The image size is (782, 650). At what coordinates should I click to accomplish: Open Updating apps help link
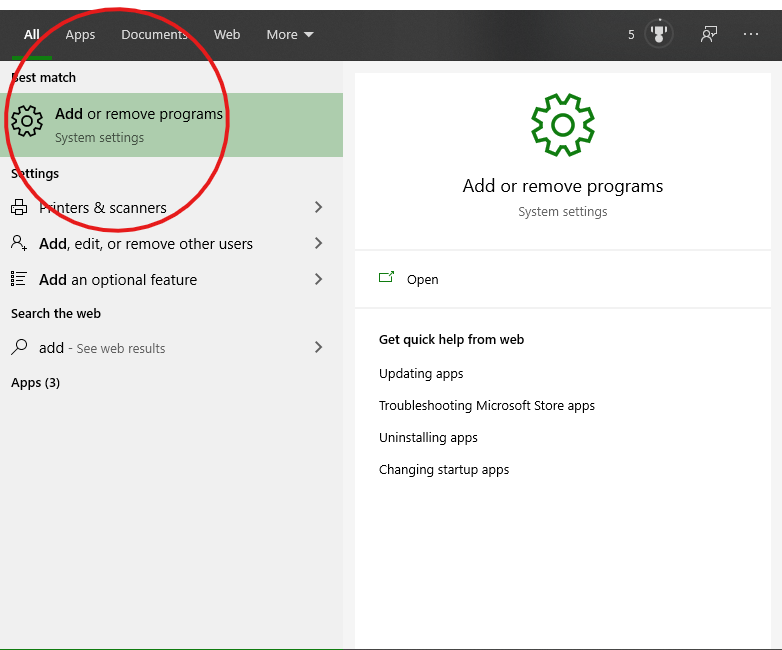421,374
